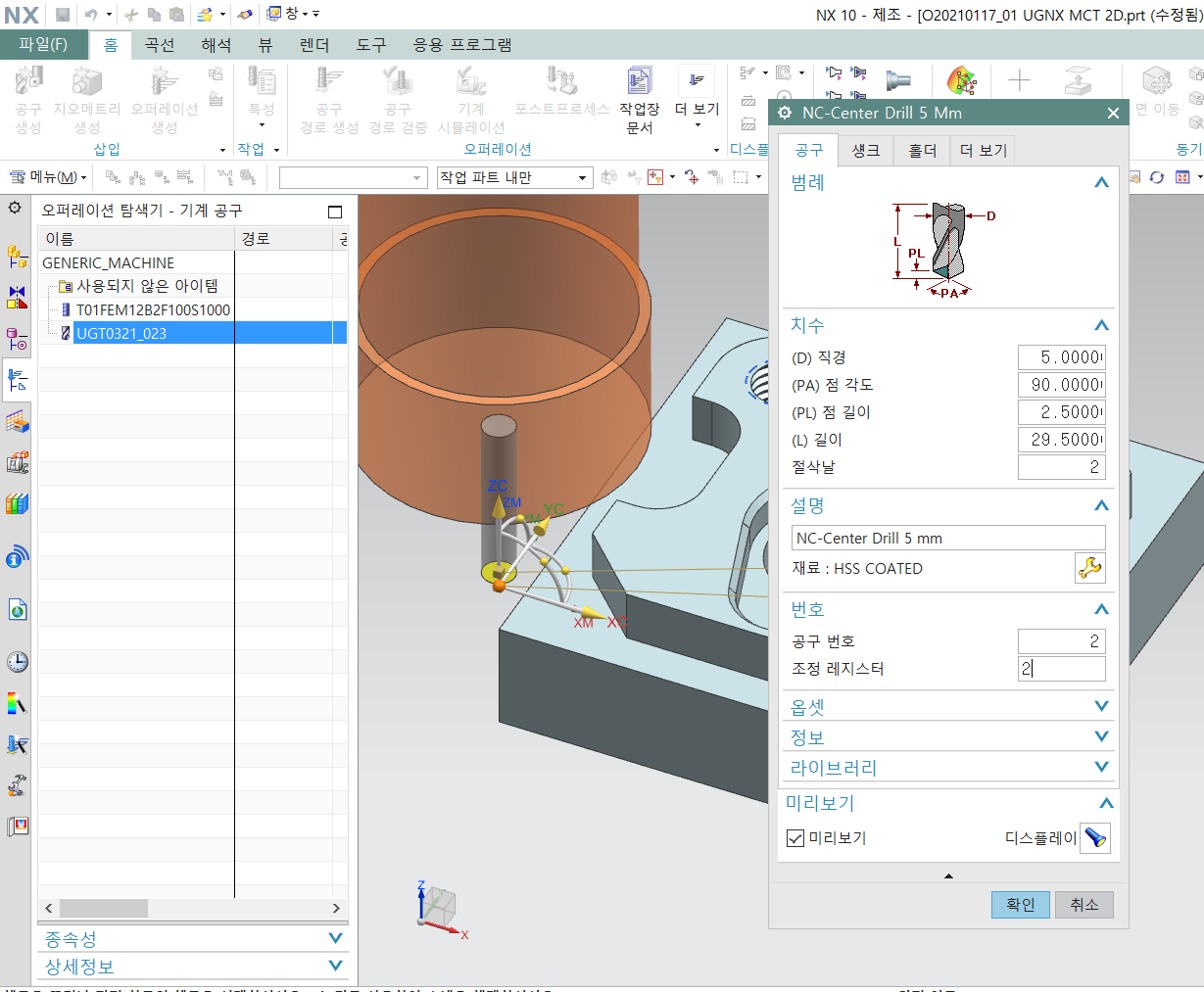The height and width of the screenshot is (992, 1204).
Task: Click the 공구 생성 create tool icon
Action: tap(28, 100)
